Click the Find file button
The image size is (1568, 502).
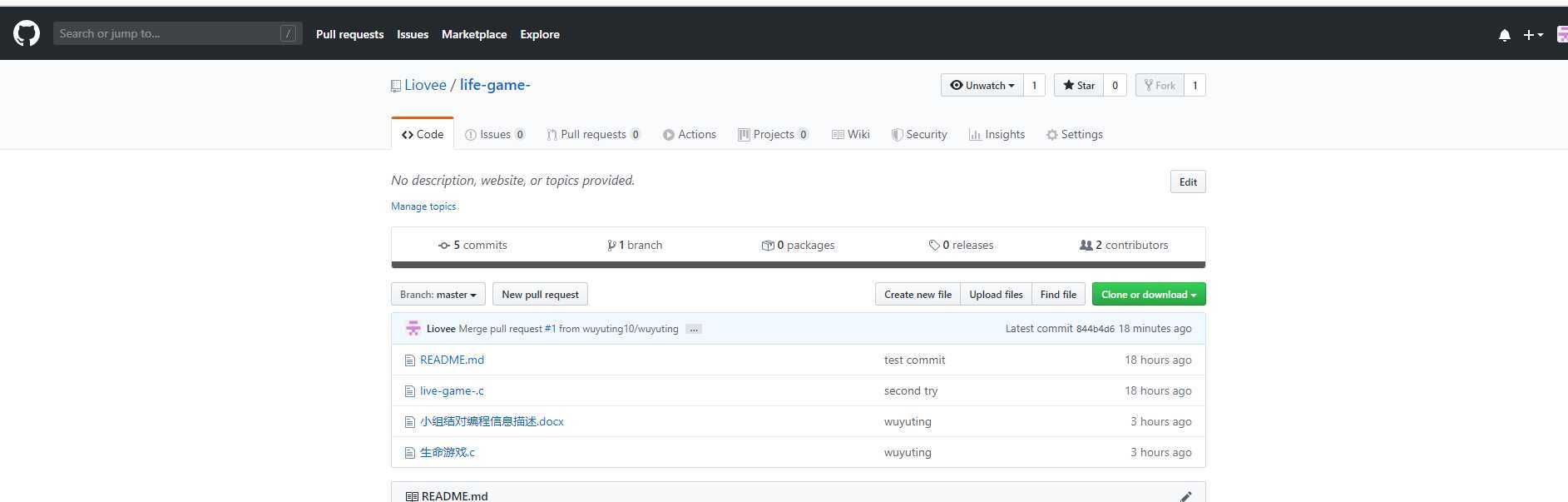point(1058,294)
